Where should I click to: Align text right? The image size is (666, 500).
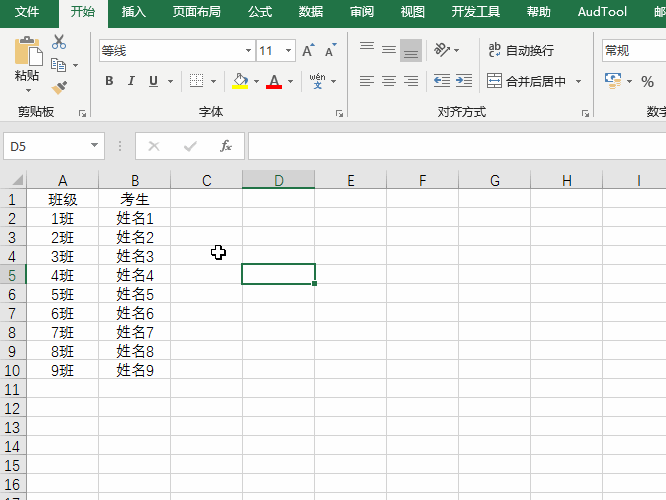point(411,81)
